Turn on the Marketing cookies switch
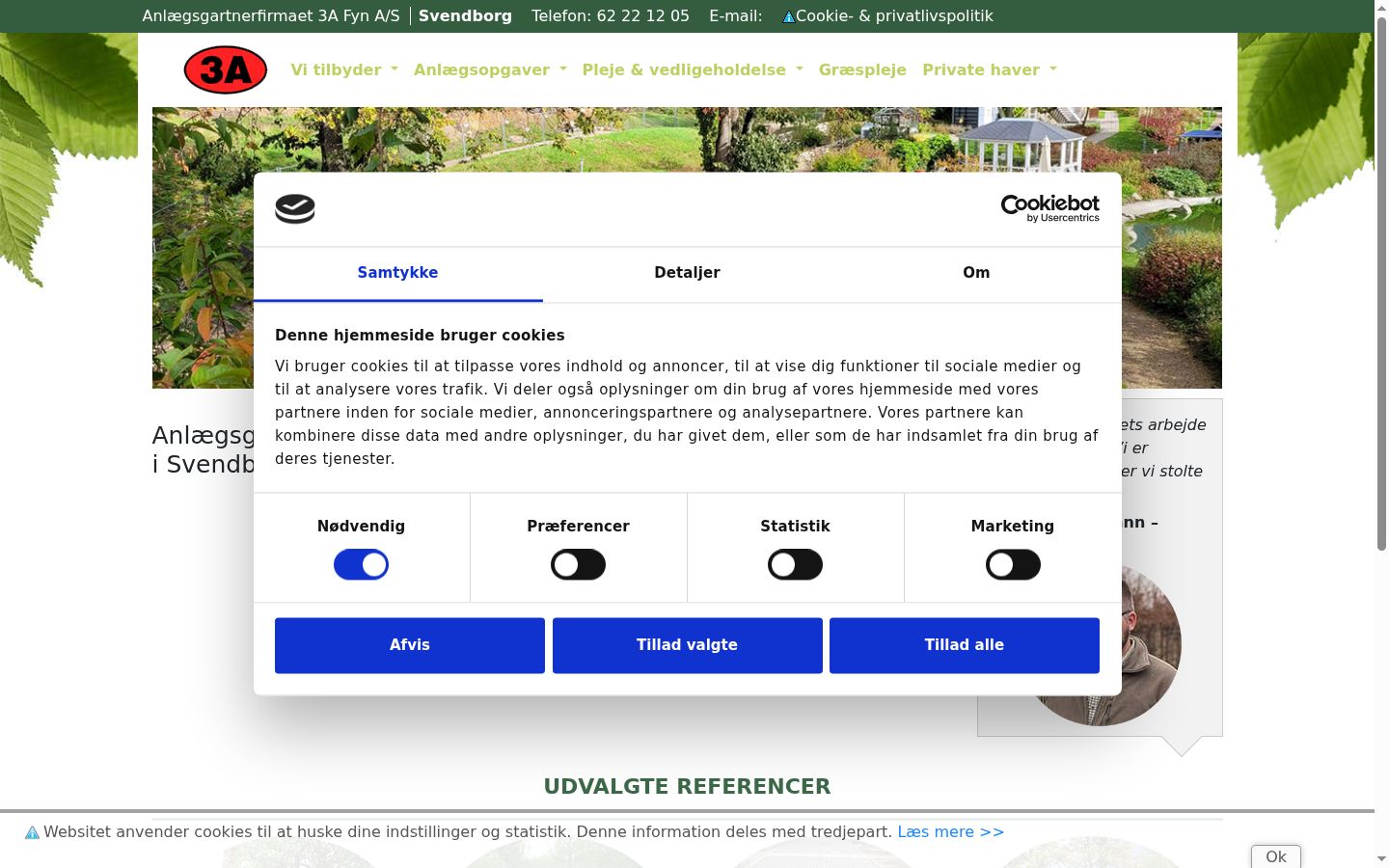This screenshot has width=1389, height=868. click(x=1013, y=565)
